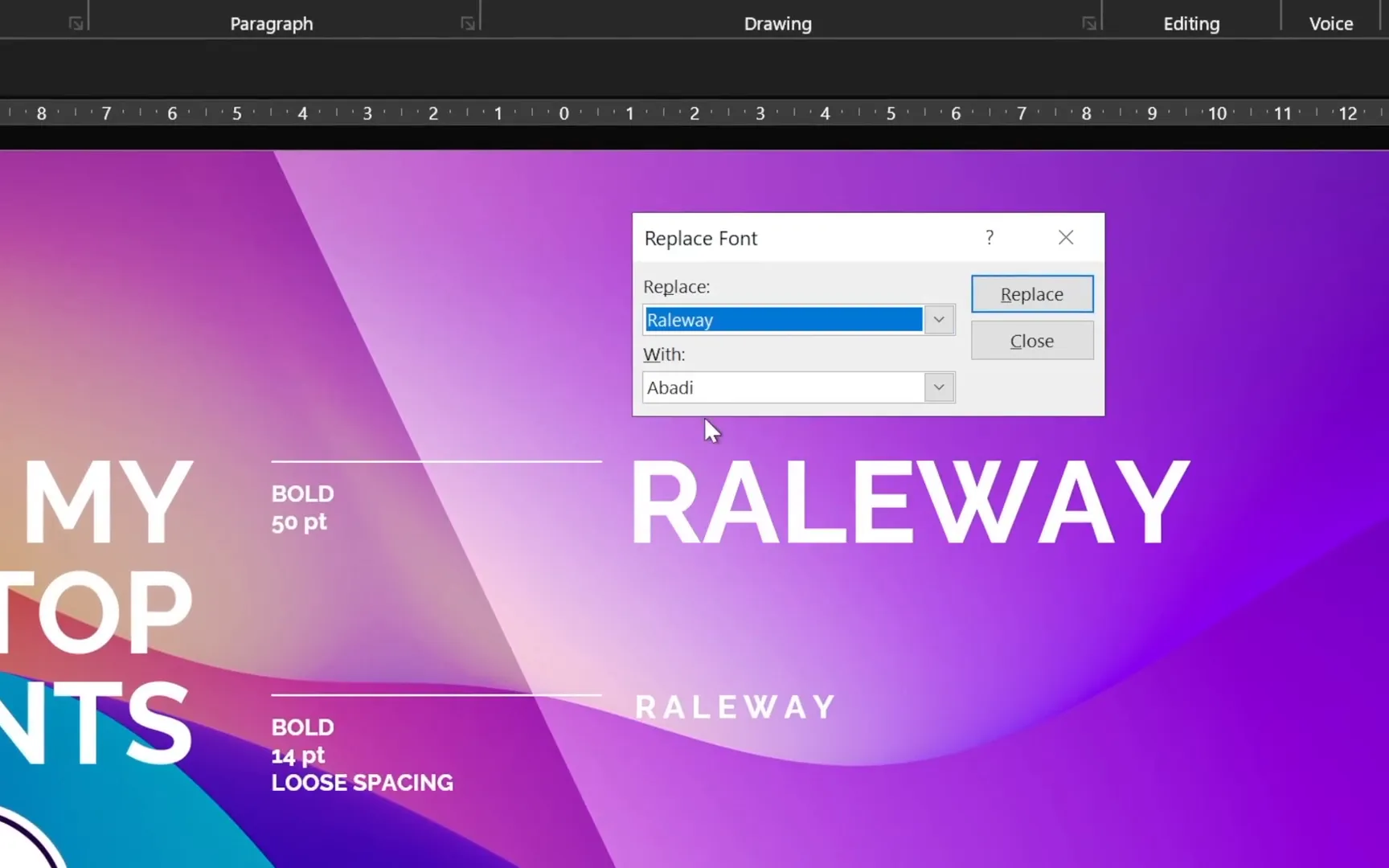
Task: Click the Replace button in Replace Font dialog
Action: coord(1032,294)
